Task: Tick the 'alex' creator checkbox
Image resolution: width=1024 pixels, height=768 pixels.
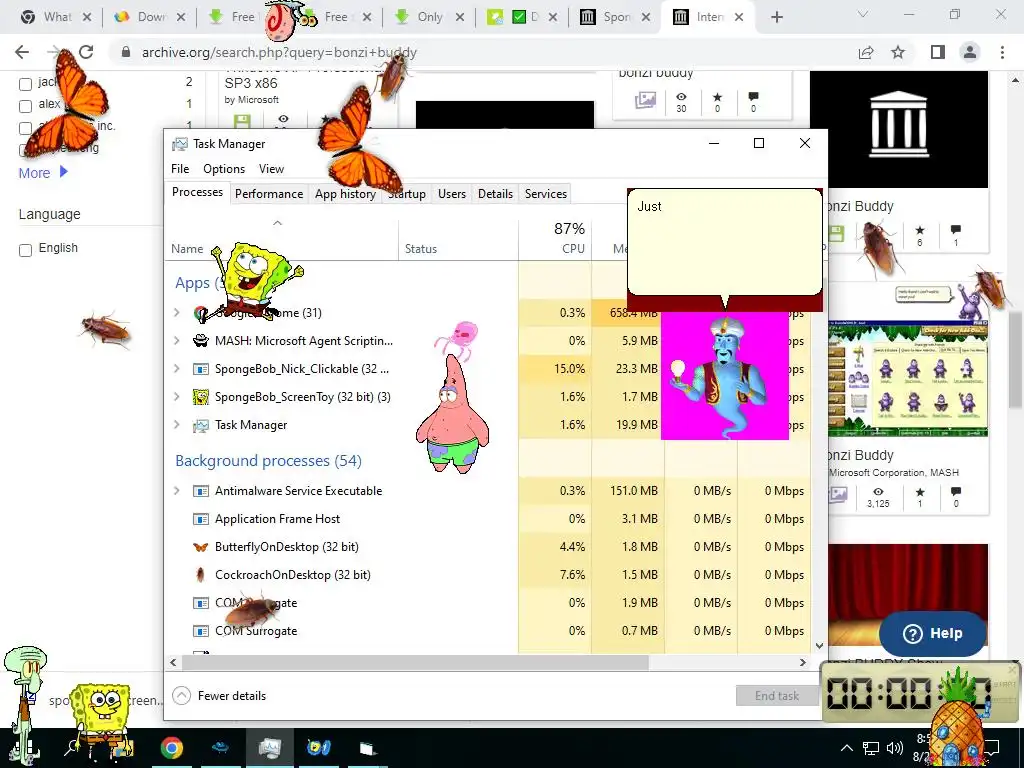Action: pos(25,106)
